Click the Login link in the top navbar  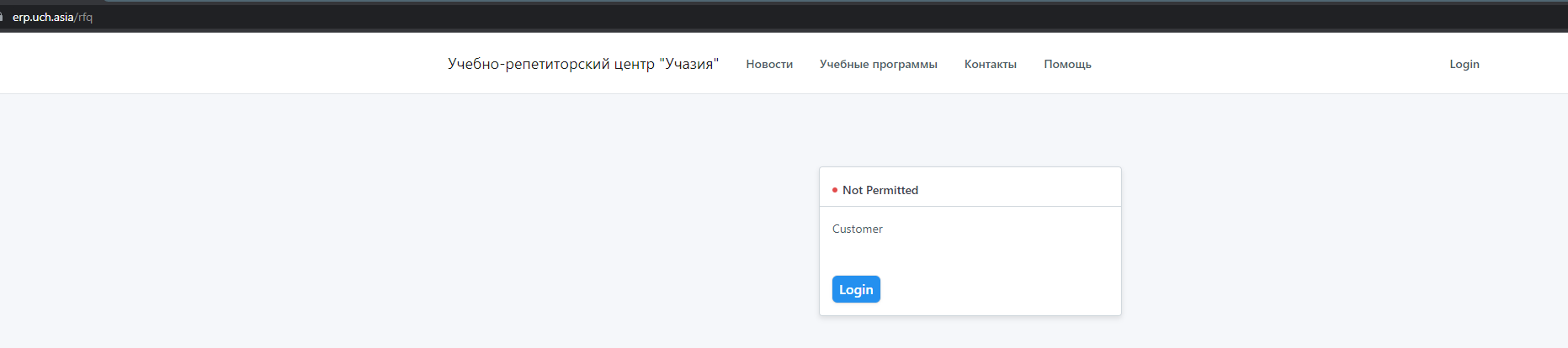coord(1464,64)
